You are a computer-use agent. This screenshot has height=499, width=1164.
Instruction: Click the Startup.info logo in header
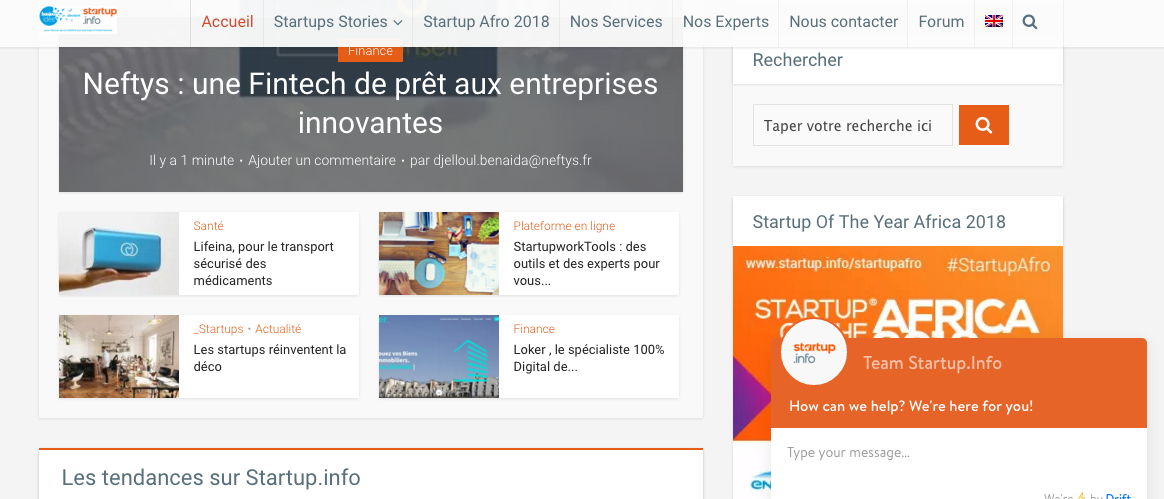(79, 18)
